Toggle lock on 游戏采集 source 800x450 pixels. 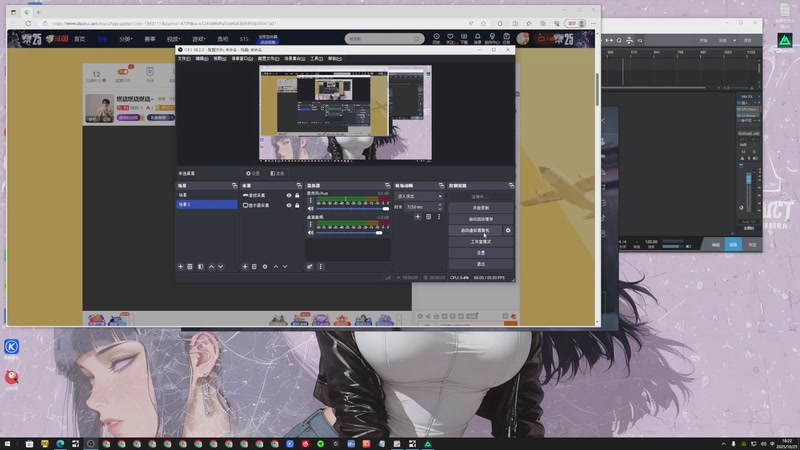coord(297,195)
